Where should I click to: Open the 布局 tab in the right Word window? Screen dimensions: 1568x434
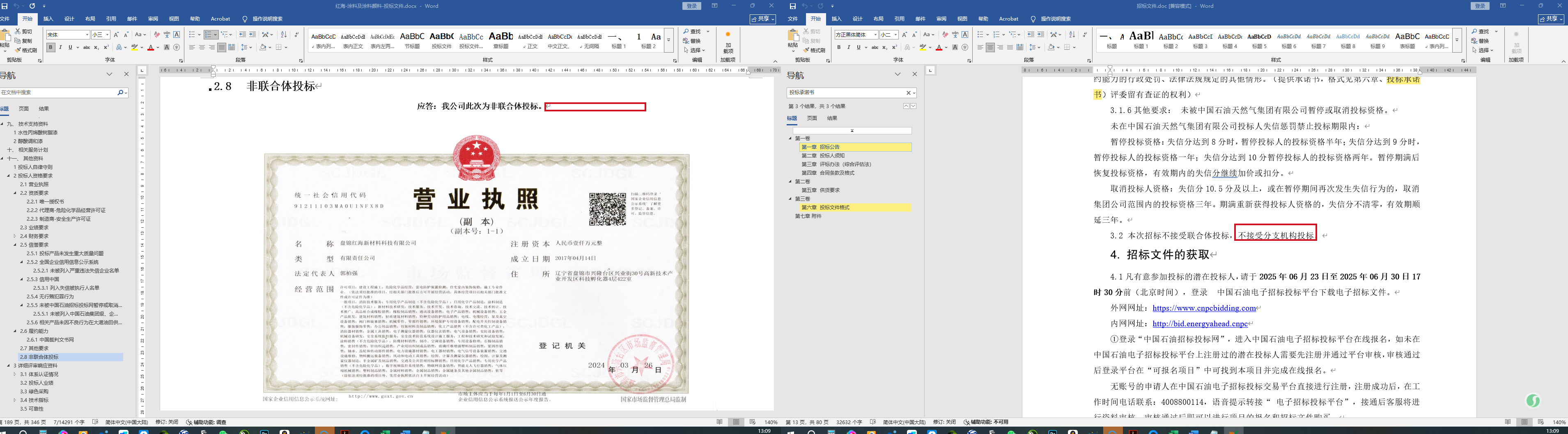[878, 19]
